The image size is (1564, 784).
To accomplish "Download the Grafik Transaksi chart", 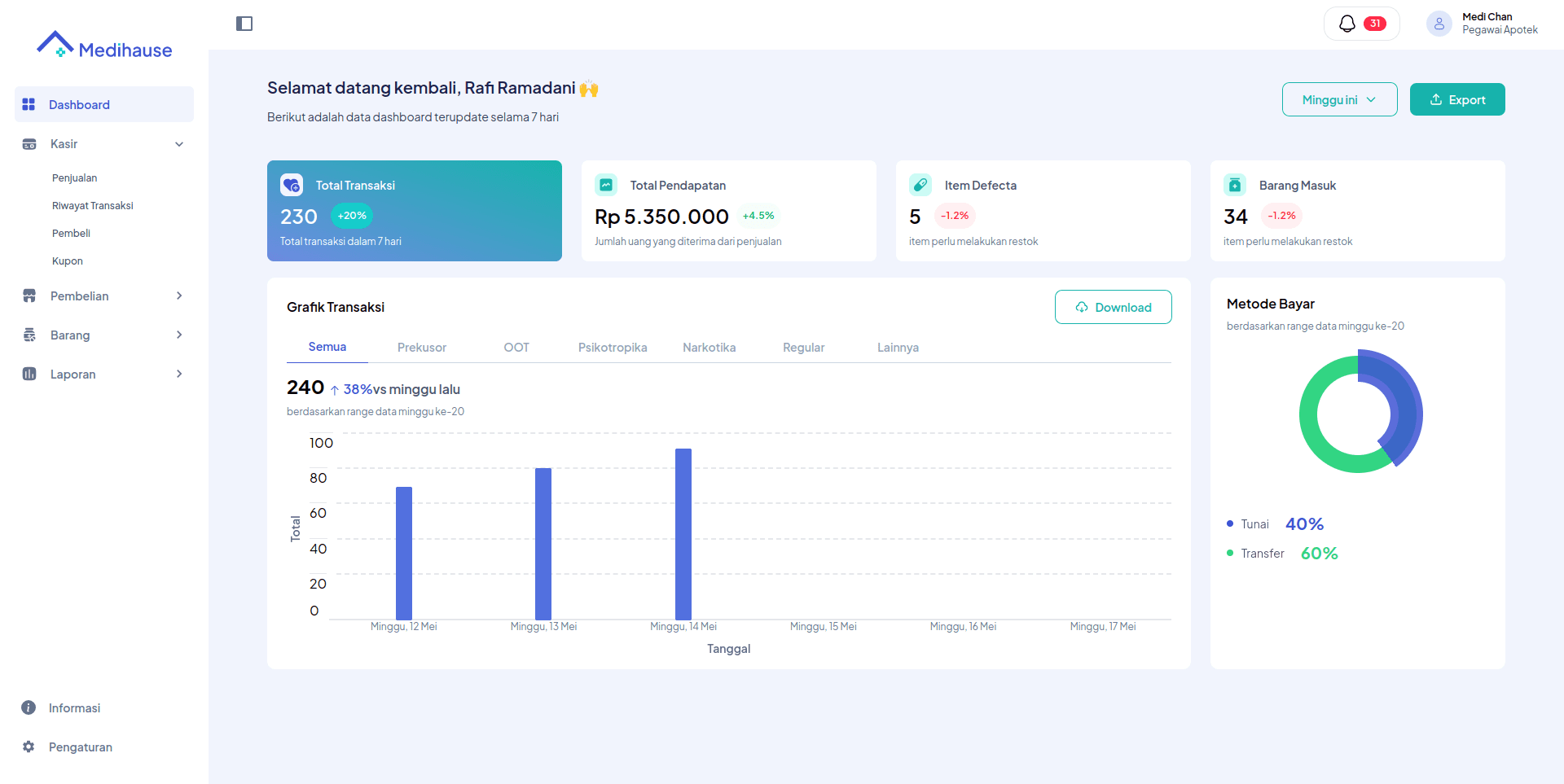I will tap(1113, 307).
